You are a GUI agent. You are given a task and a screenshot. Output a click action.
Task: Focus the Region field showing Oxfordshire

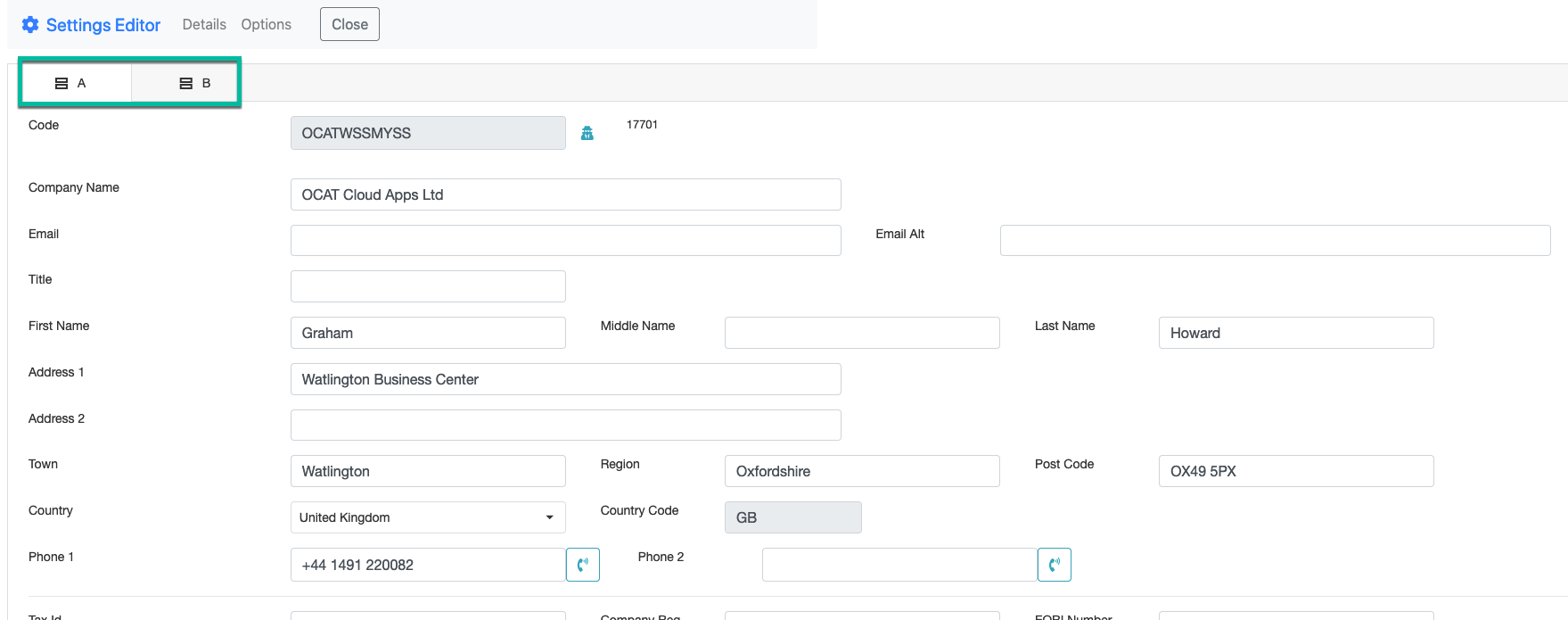(x=861, y=471)
